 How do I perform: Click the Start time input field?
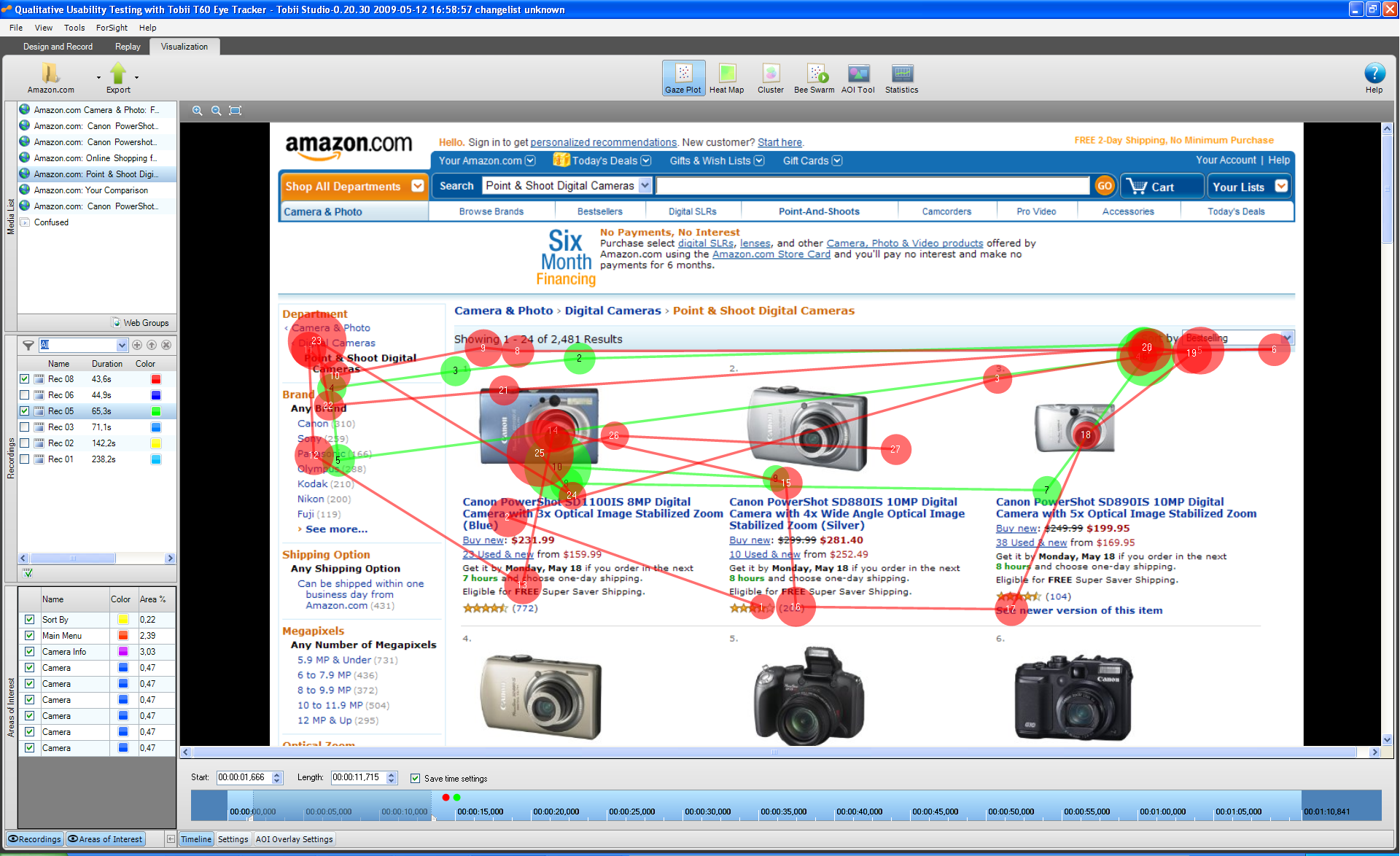tap(244, 778)
